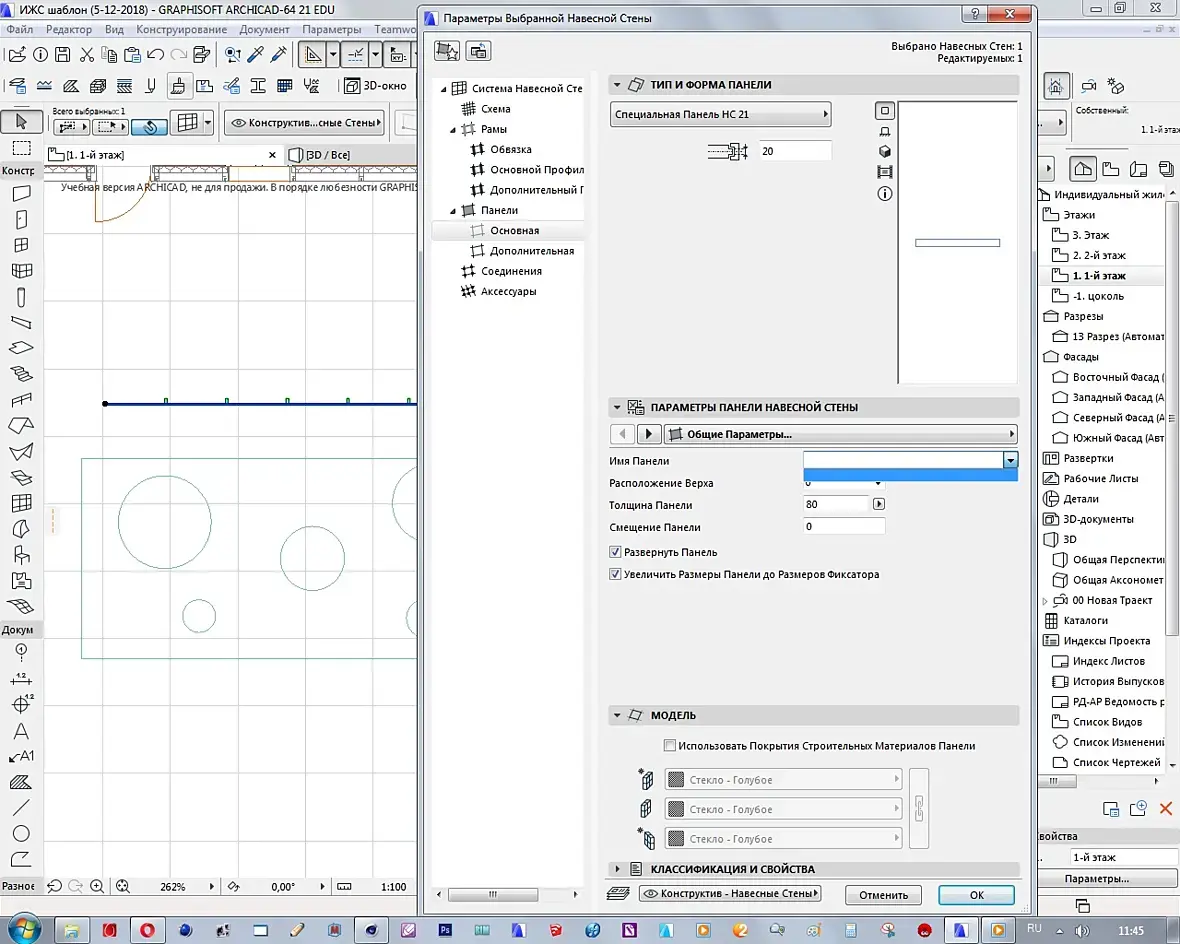Open Общие Параметры page selector dropdown
The image size is (1180, 944).
click(x=840, y=434)
